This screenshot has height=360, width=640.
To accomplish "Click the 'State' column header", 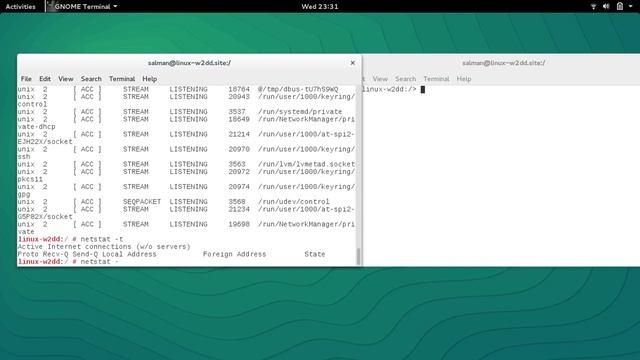I will click(x=315, y=254).
